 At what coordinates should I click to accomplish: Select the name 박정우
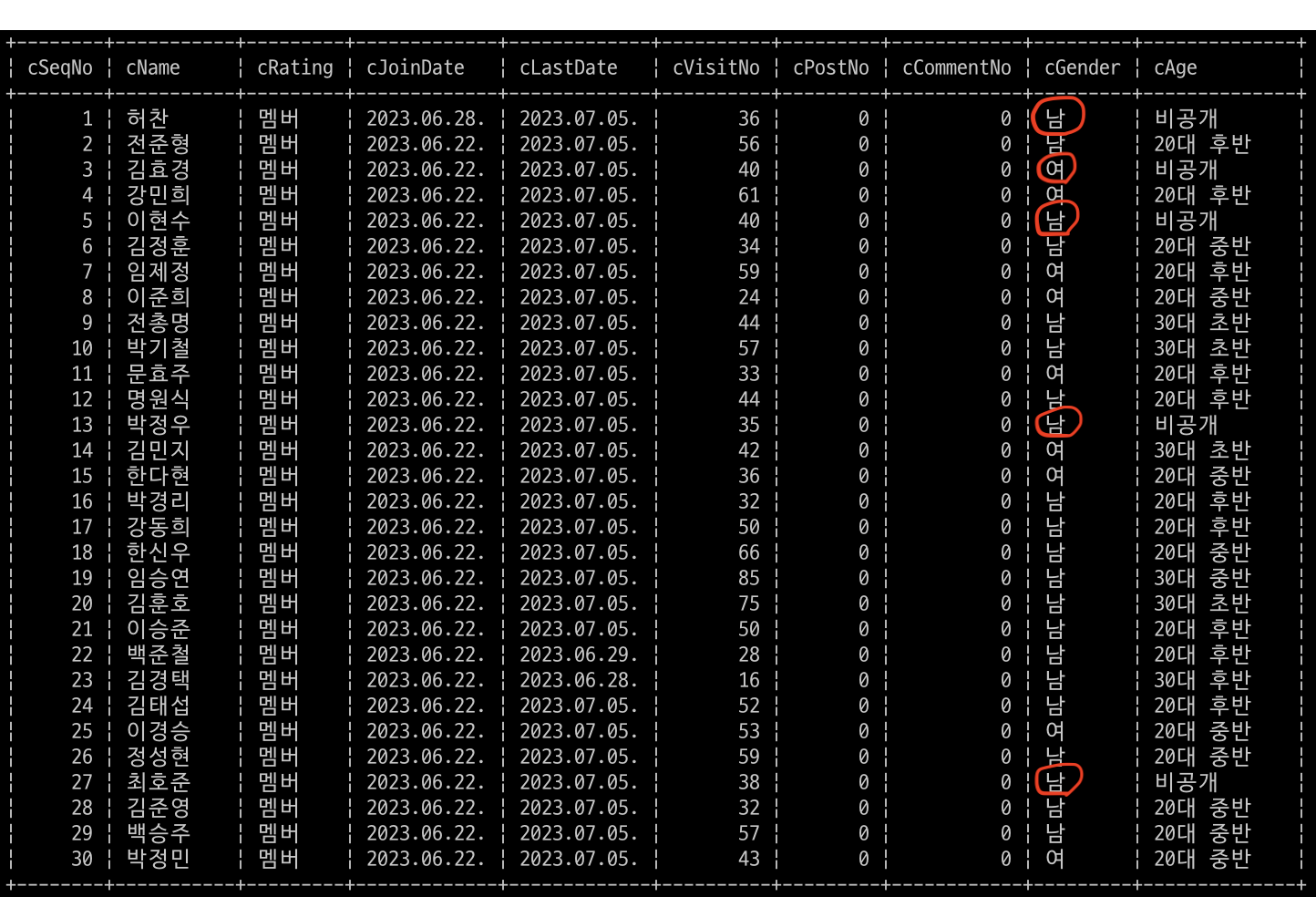click(x=159, y=425)
